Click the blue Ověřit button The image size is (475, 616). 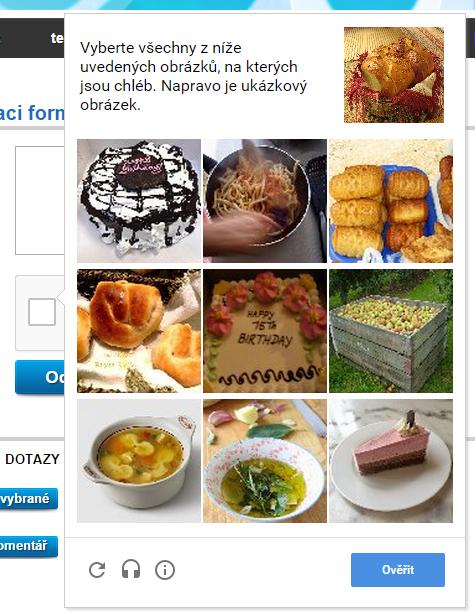(x=398, y=570)
